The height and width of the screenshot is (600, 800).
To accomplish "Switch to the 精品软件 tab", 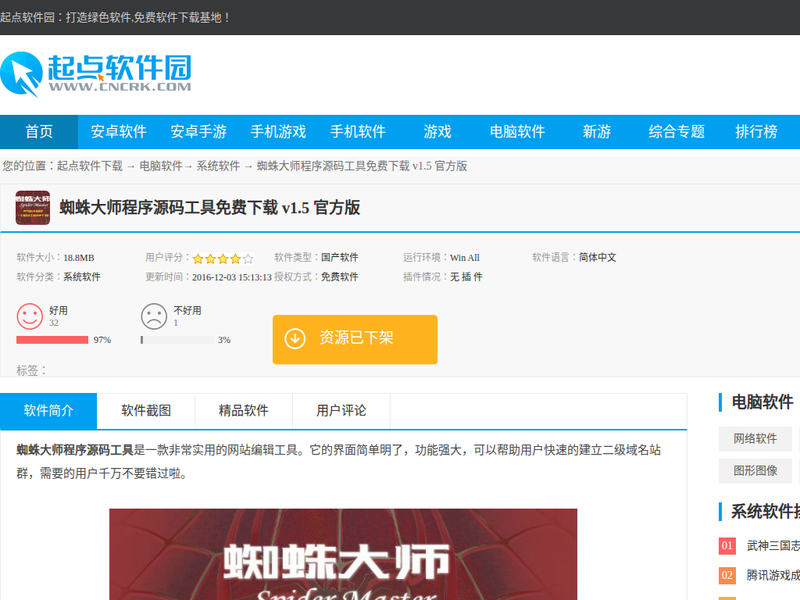I will pyautogui.click(x=243, y=411).
